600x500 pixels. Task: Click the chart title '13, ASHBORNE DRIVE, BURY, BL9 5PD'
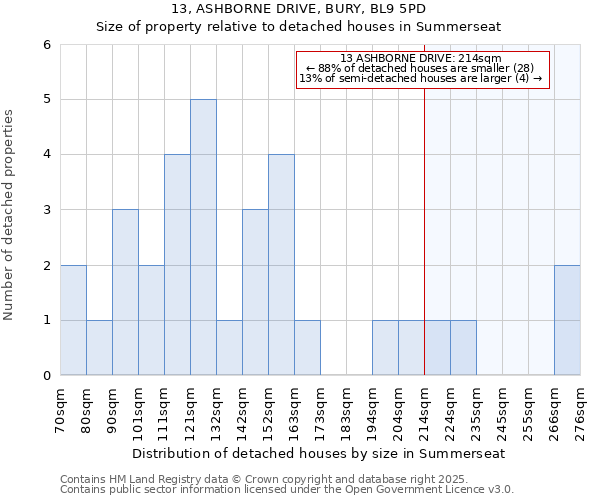[298, 8]
